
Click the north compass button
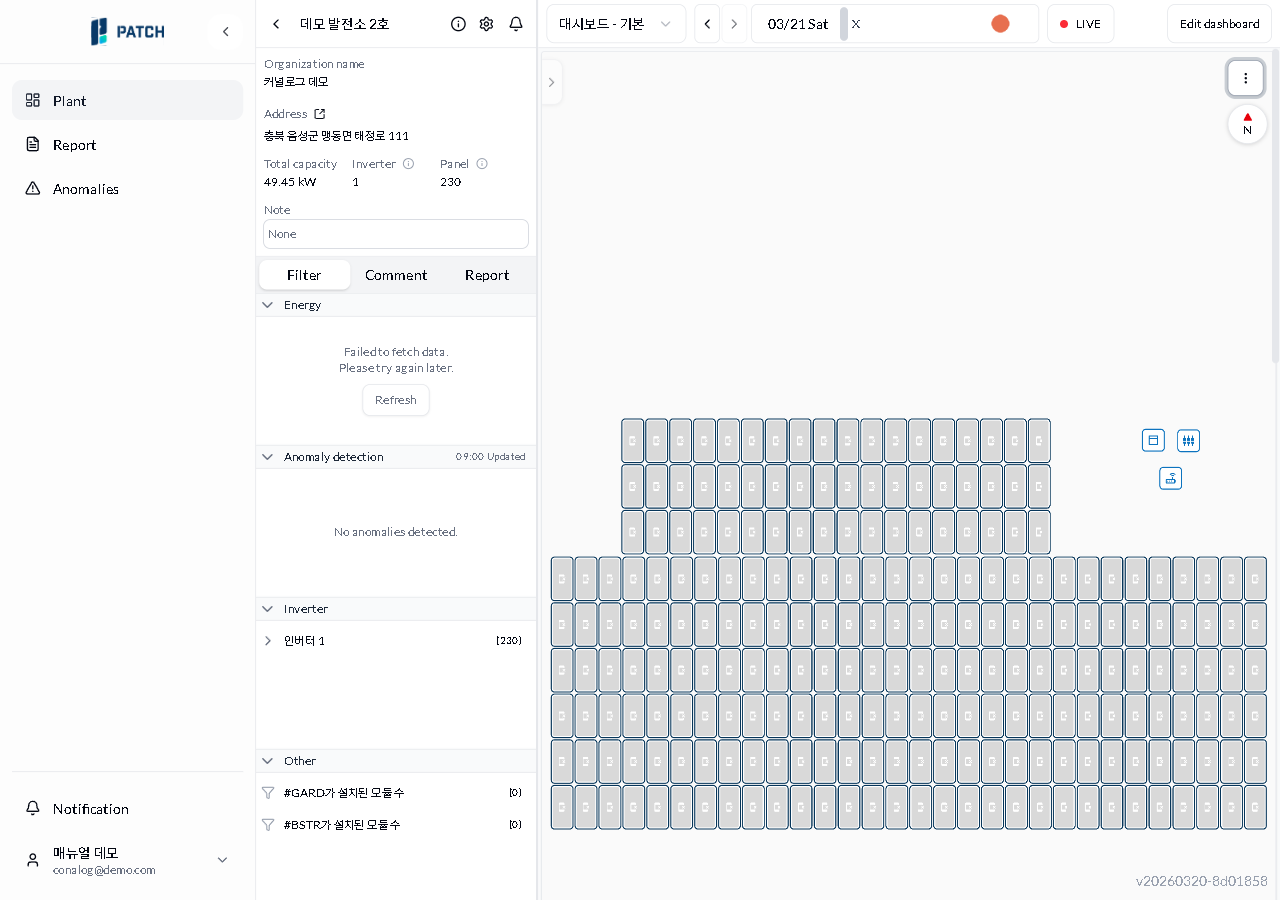(1247, 124)
